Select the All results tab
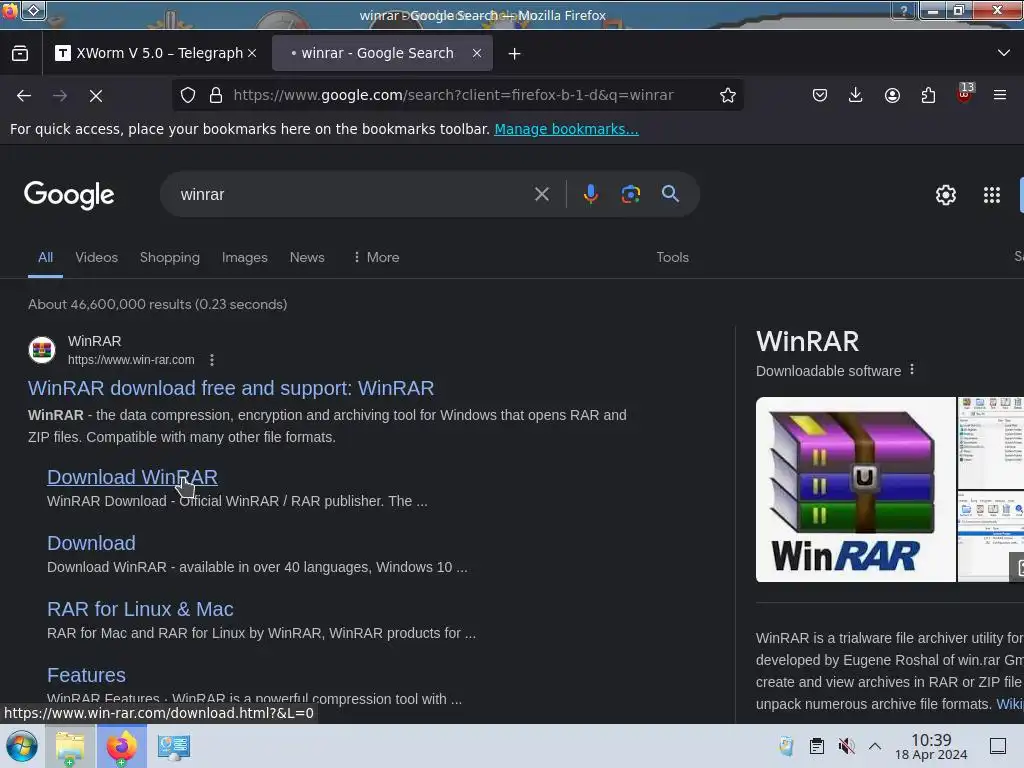The image size is (1024, 768). [x=45, y=257]
